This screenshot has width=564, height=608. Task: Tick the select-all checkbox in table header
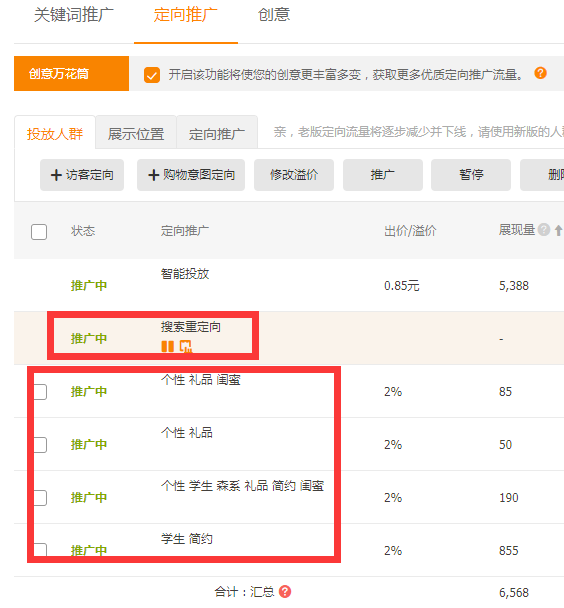tap(39, 232)
